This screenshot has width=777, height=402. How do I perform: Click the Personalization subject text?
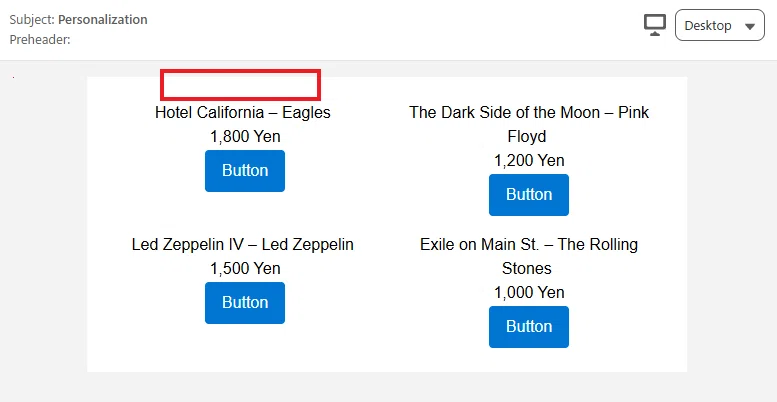point(103,20)
